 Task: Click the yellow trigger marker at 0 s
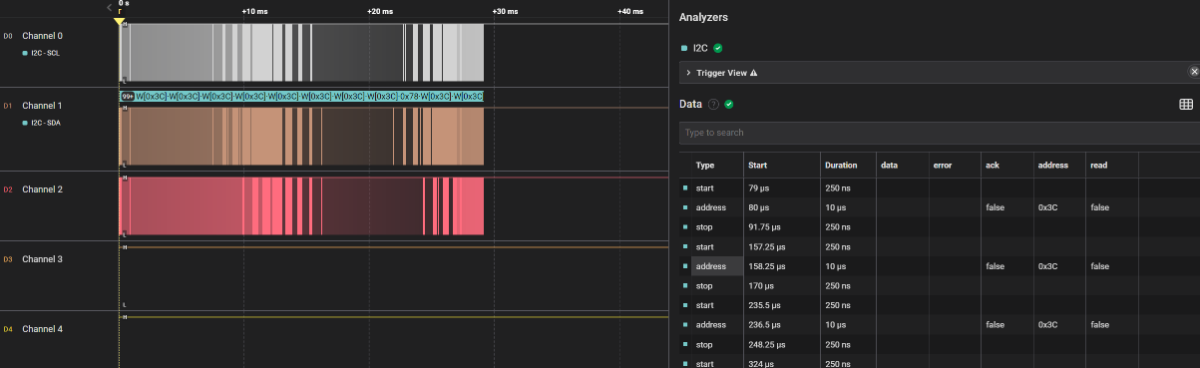coord(119,21)
